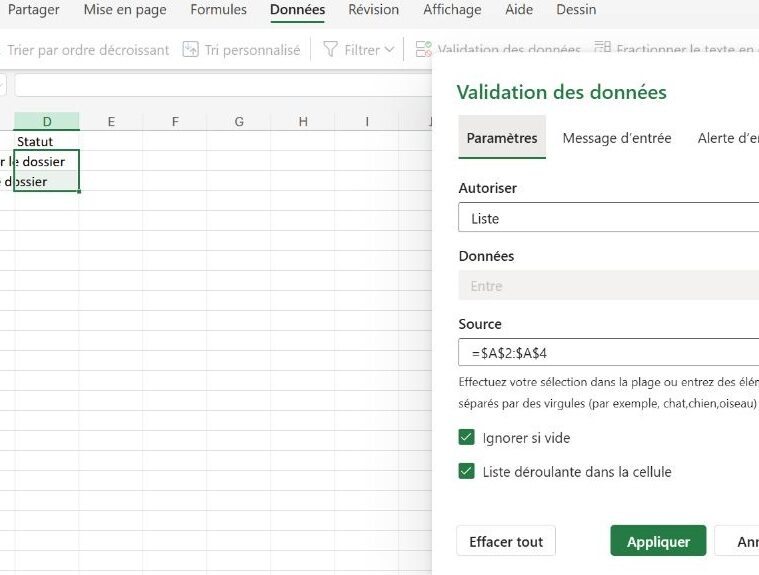
Task: Click the Effacer tout button
Action: tap(506, 541)
